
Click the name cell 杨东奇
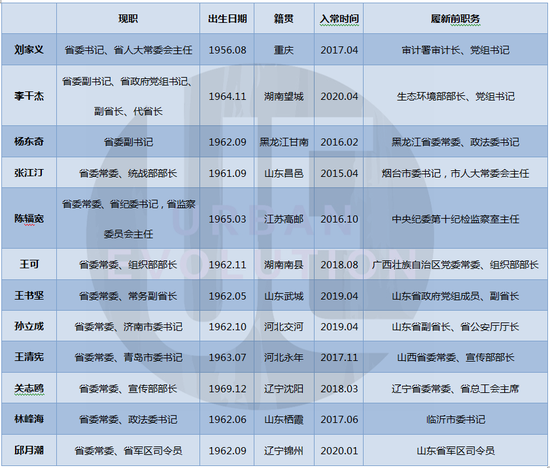pyautogui.click(x=29, y=141)
